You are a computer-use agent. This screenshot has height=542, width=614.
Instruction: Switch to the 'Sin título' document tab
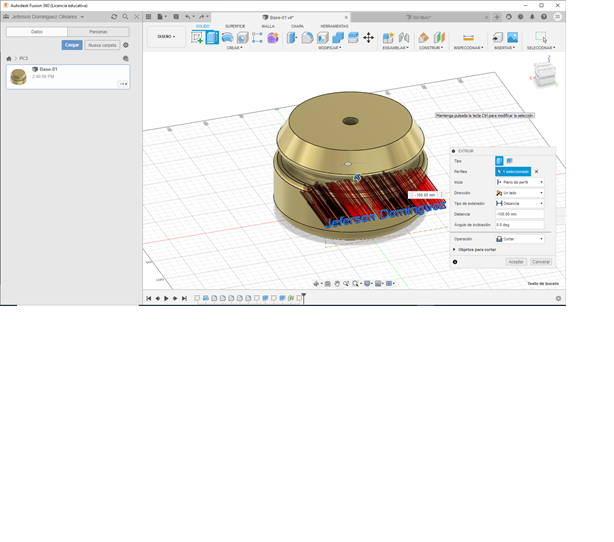tap(419, 17)
